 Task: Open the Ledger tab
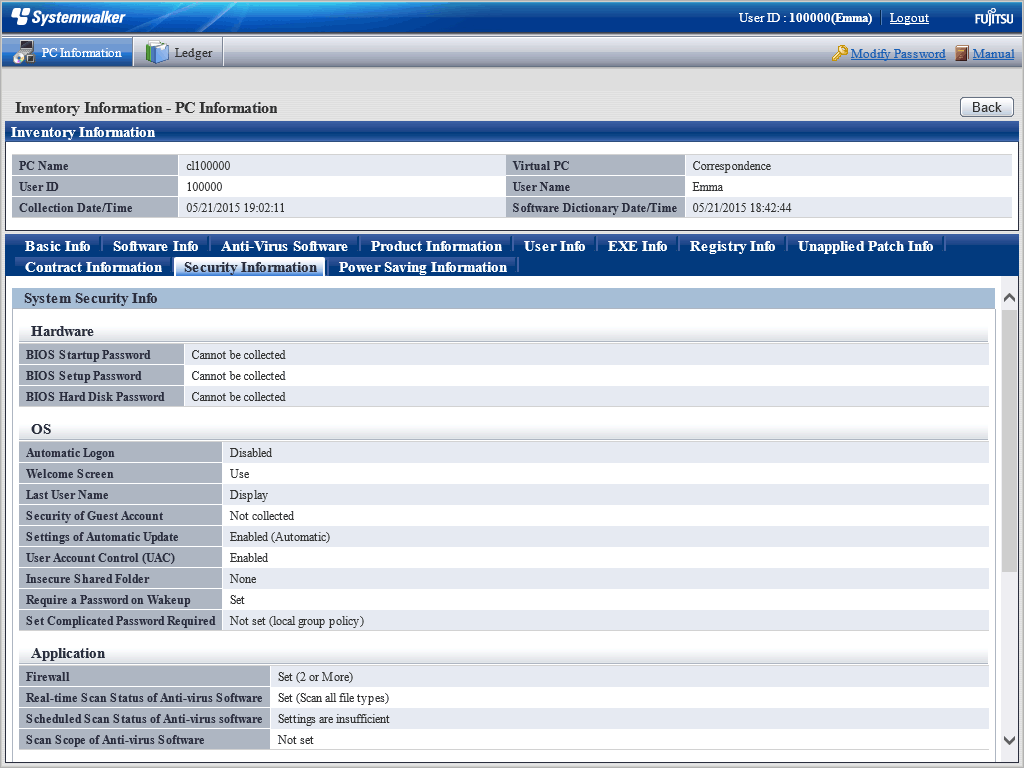pos(179,52)
